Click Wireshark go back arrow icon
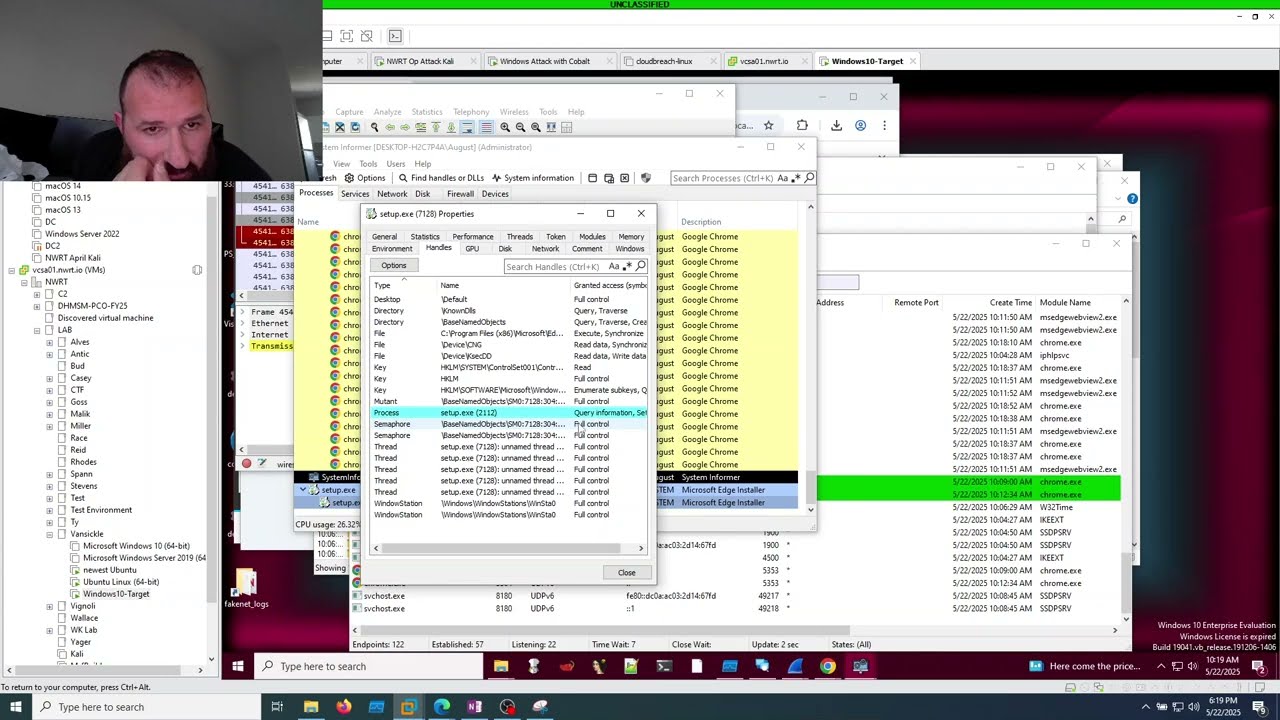Screen dimensions: 1280x720 click(390, 127)
